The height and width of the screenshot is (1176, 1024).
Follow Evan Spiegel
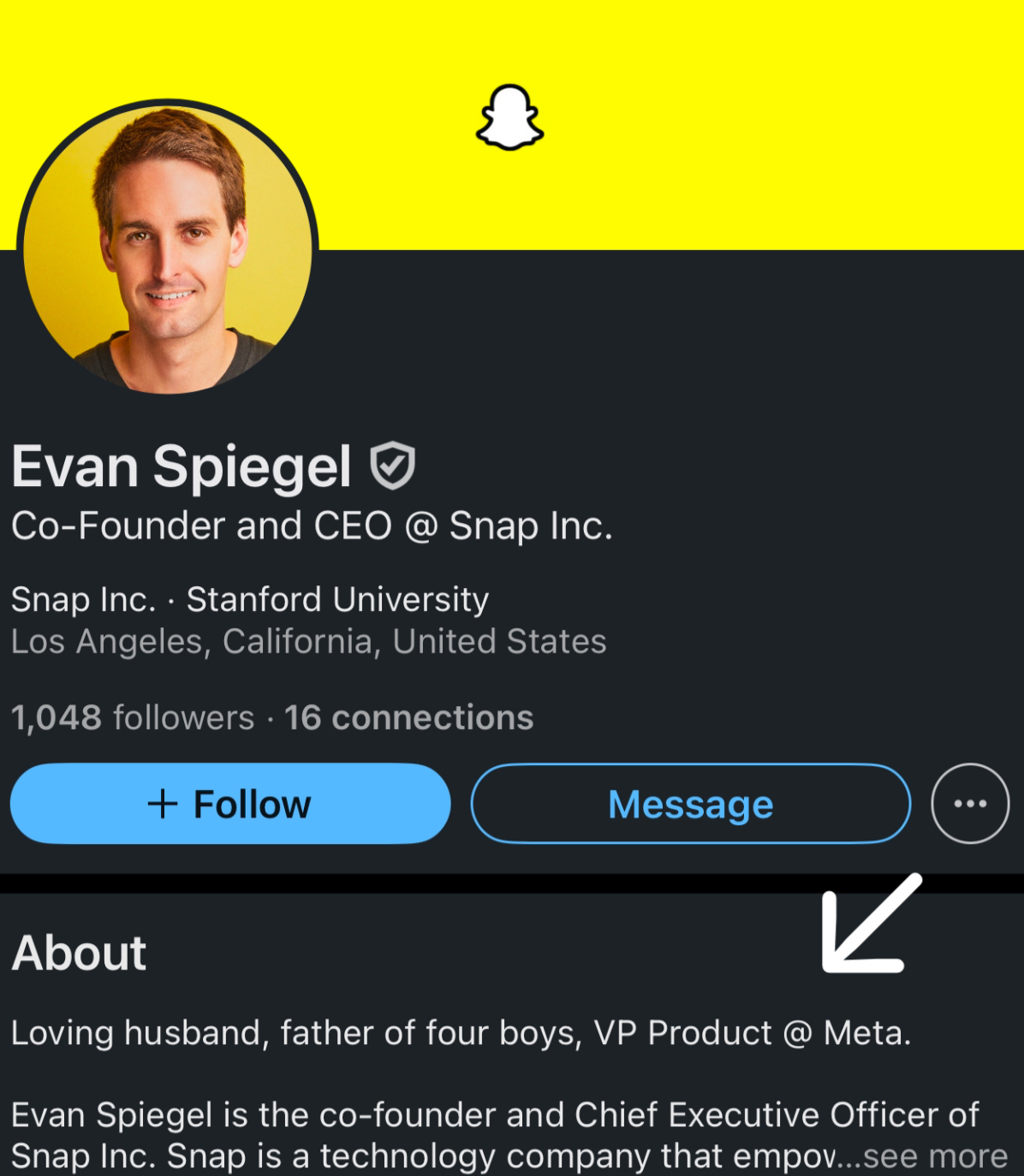[x=229, y=804]
